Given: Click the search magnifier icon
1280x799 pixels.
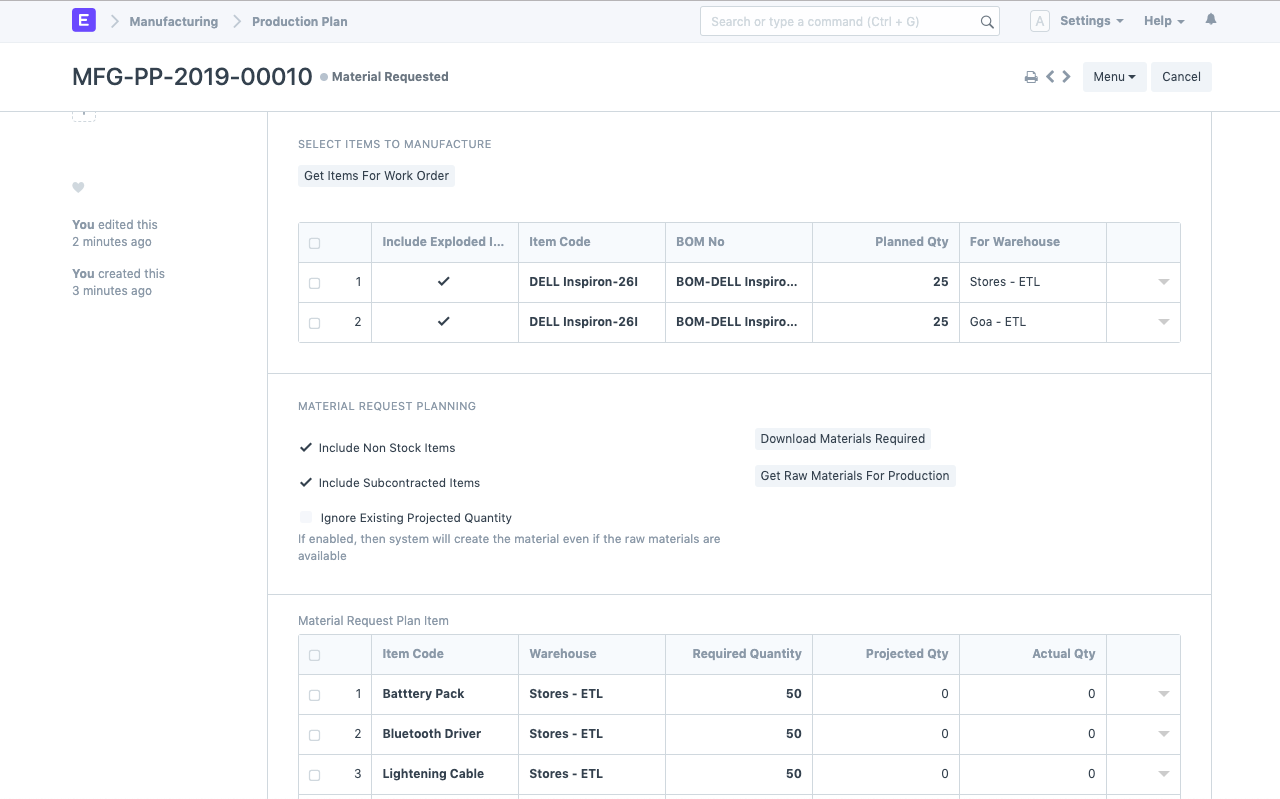Looking at the screenshot, I should [986, 21].
